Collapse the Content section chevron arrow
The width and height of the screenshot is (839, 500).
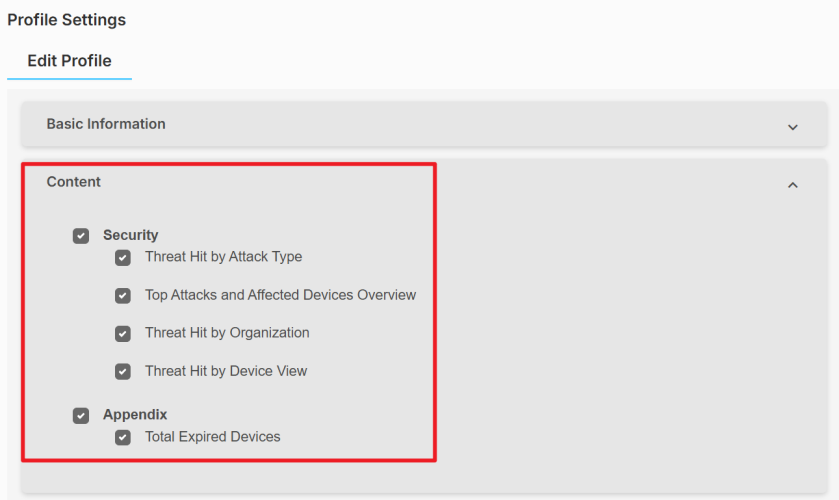792,184
